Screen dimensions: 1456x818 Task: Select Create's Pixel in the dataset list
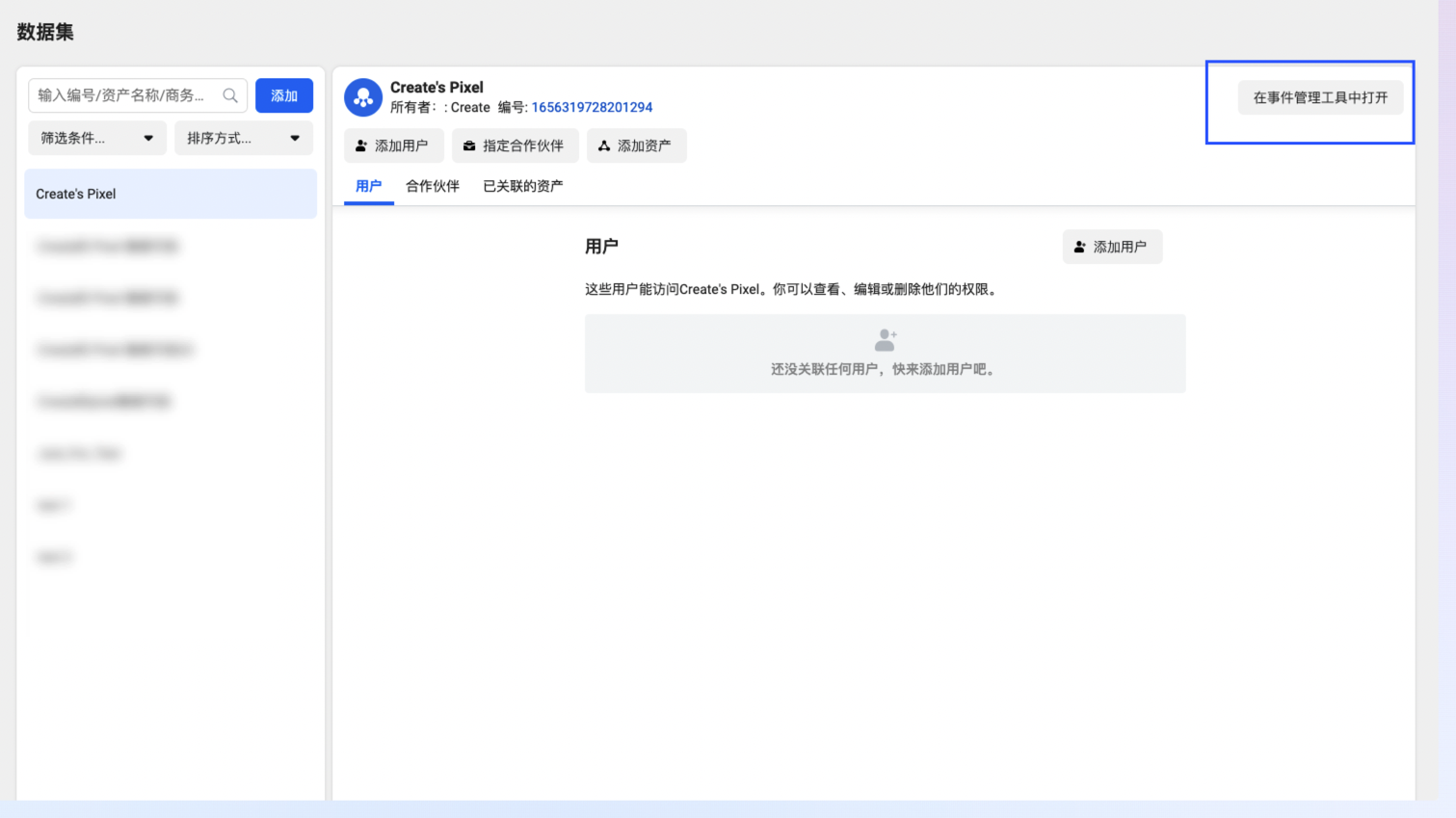tap(171, 194)
